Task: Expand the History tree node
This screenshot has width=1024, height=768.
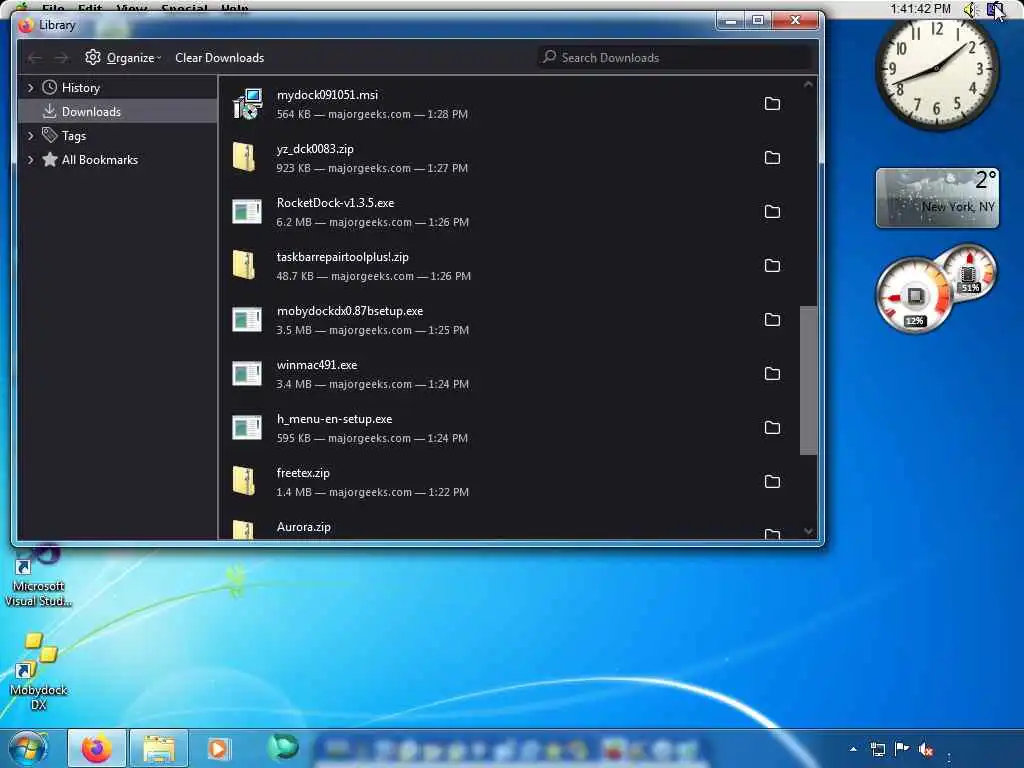Action: click(30, 88)
